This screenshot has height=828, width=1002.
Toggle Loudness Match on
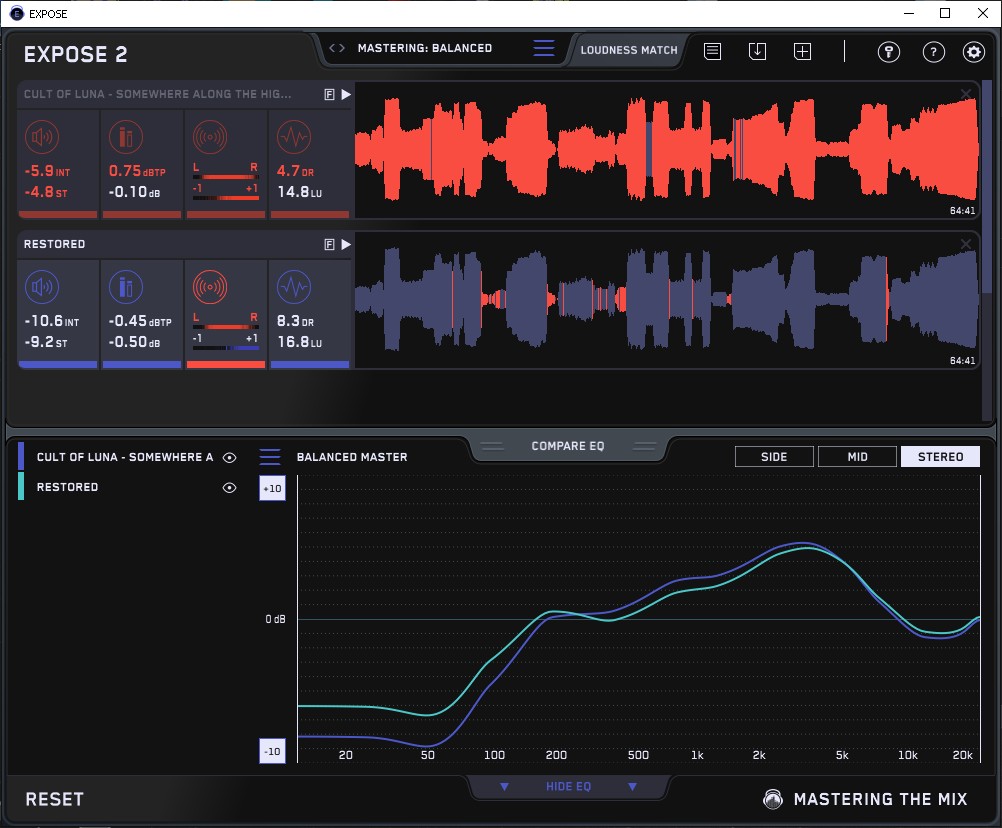click(x=628, y=49)
